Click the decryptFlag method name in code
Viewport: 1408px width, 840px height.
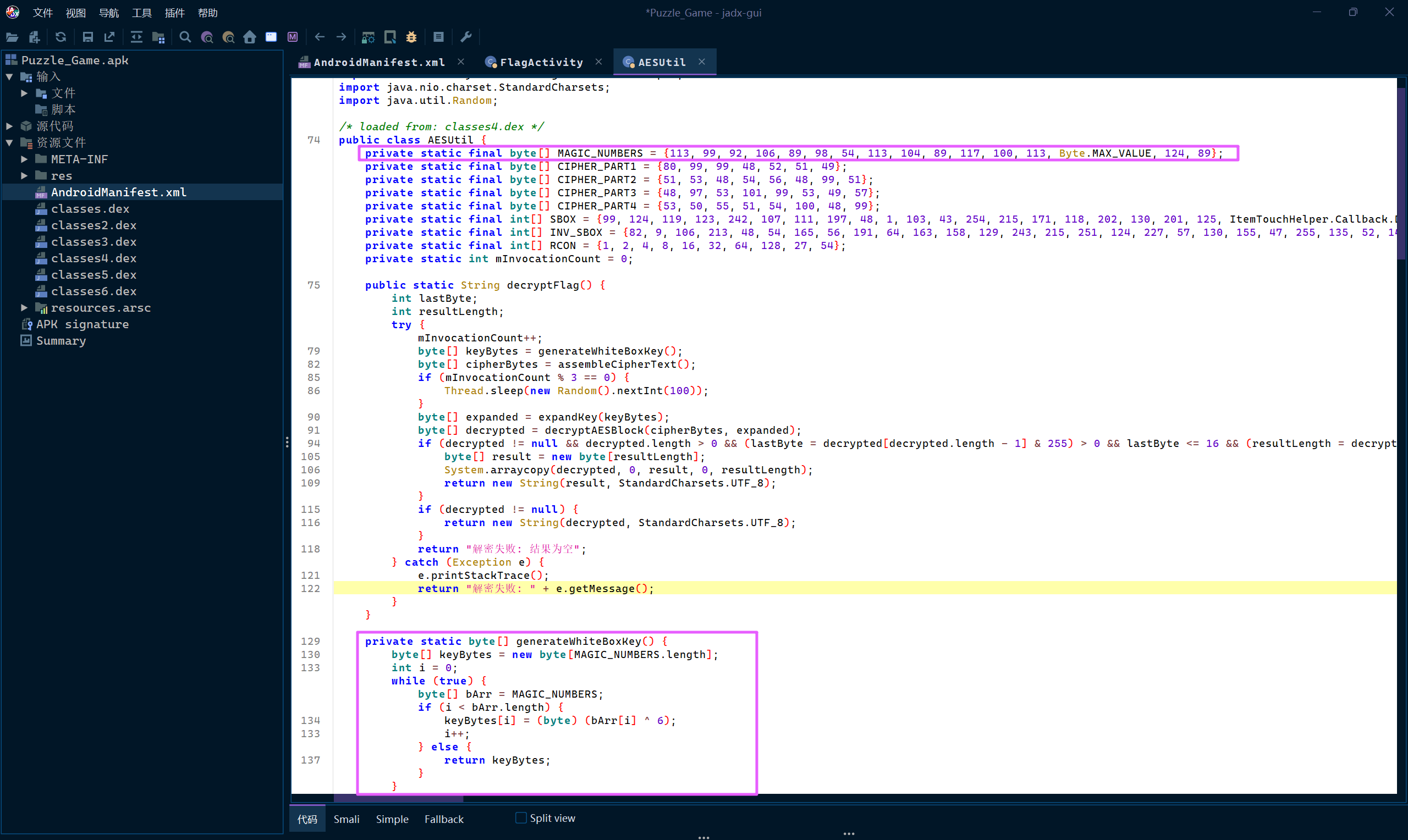(543, 285)
